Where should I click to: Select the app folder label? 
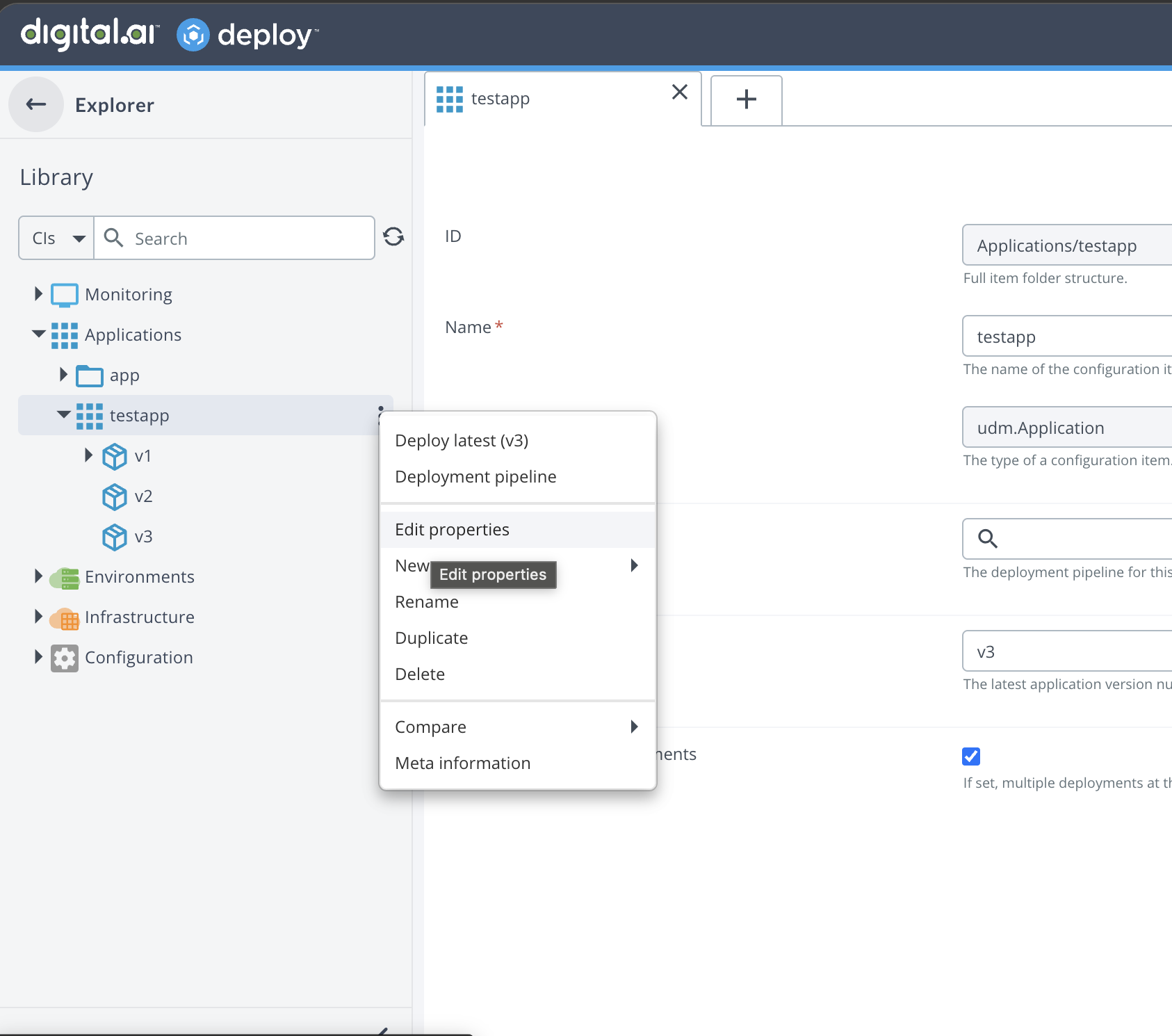click(124, 375)
